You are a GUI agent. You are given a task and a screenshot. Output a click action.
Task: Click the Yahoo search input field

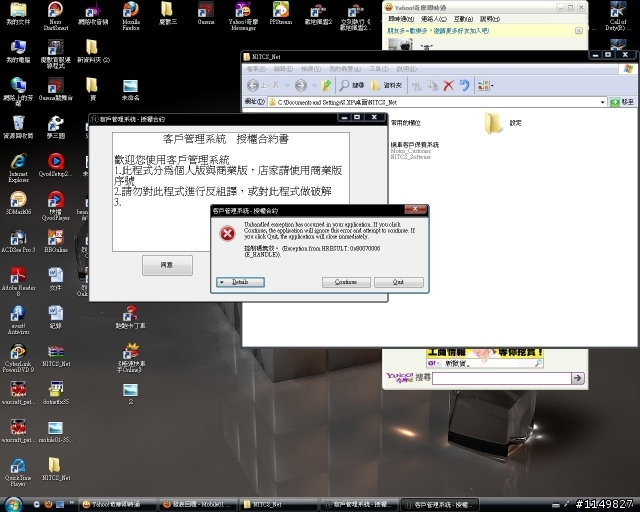coord(501,378)
